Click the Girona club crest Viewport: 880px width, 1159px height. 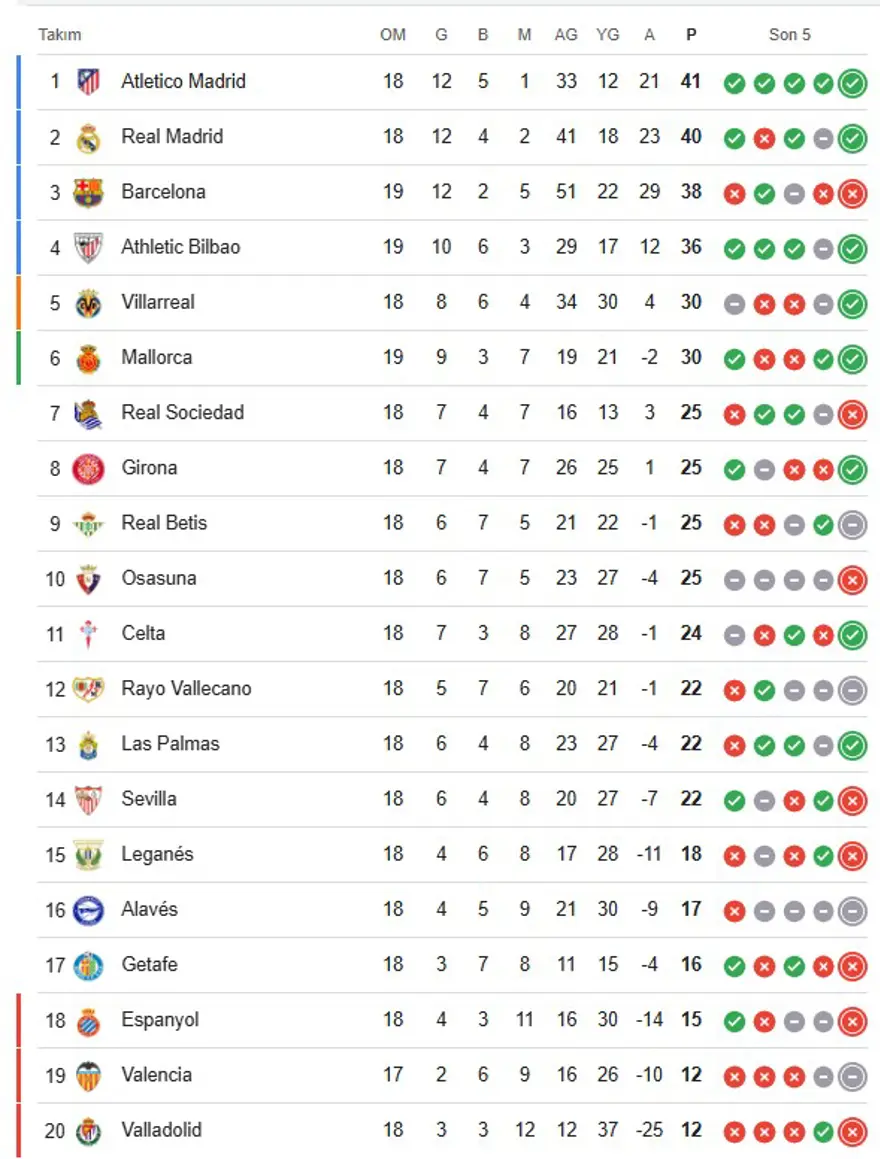coord(88,468)
